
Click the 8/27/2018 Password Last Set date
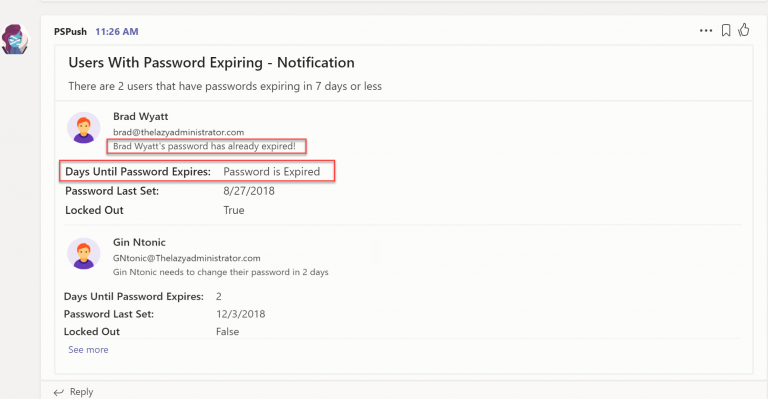coord(249,191)
